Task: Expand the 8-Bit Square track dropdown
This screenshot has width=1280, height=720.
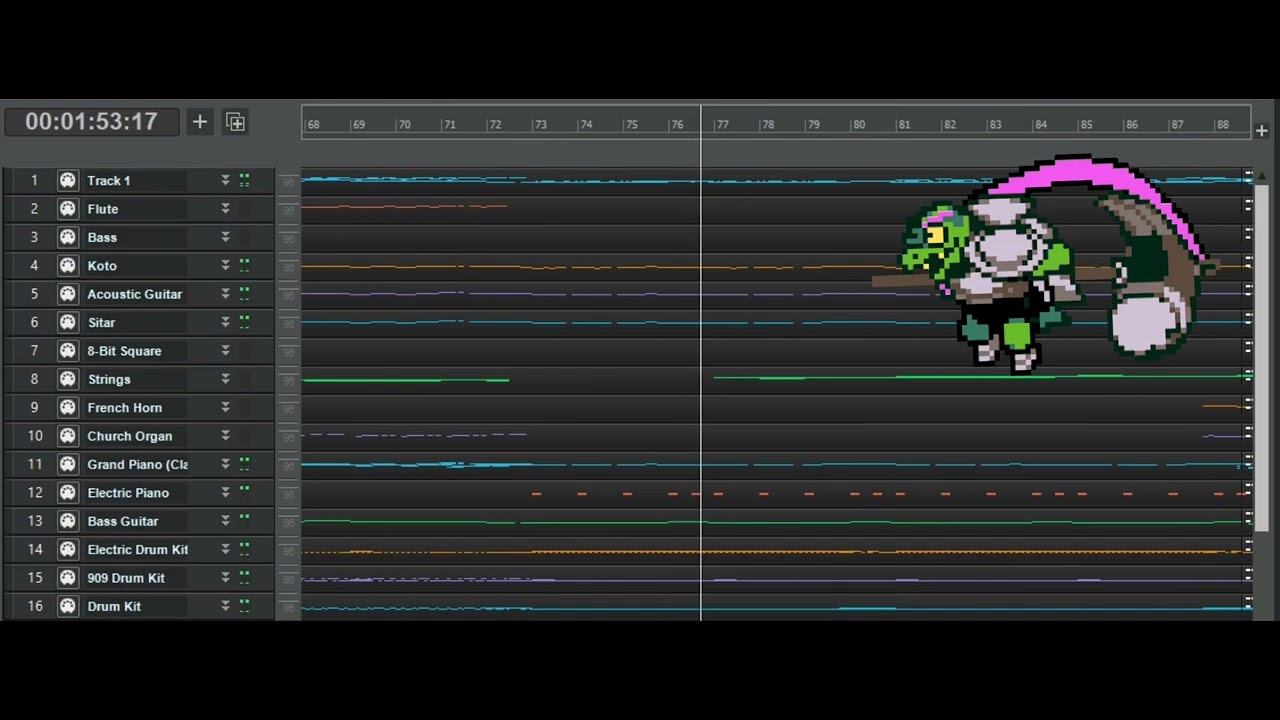Action: pos(225,351)
